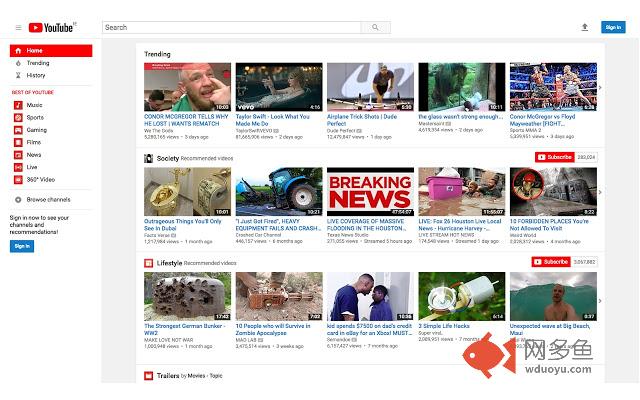
Task: Click Sign in button at top right
Action: coord(613,27)
